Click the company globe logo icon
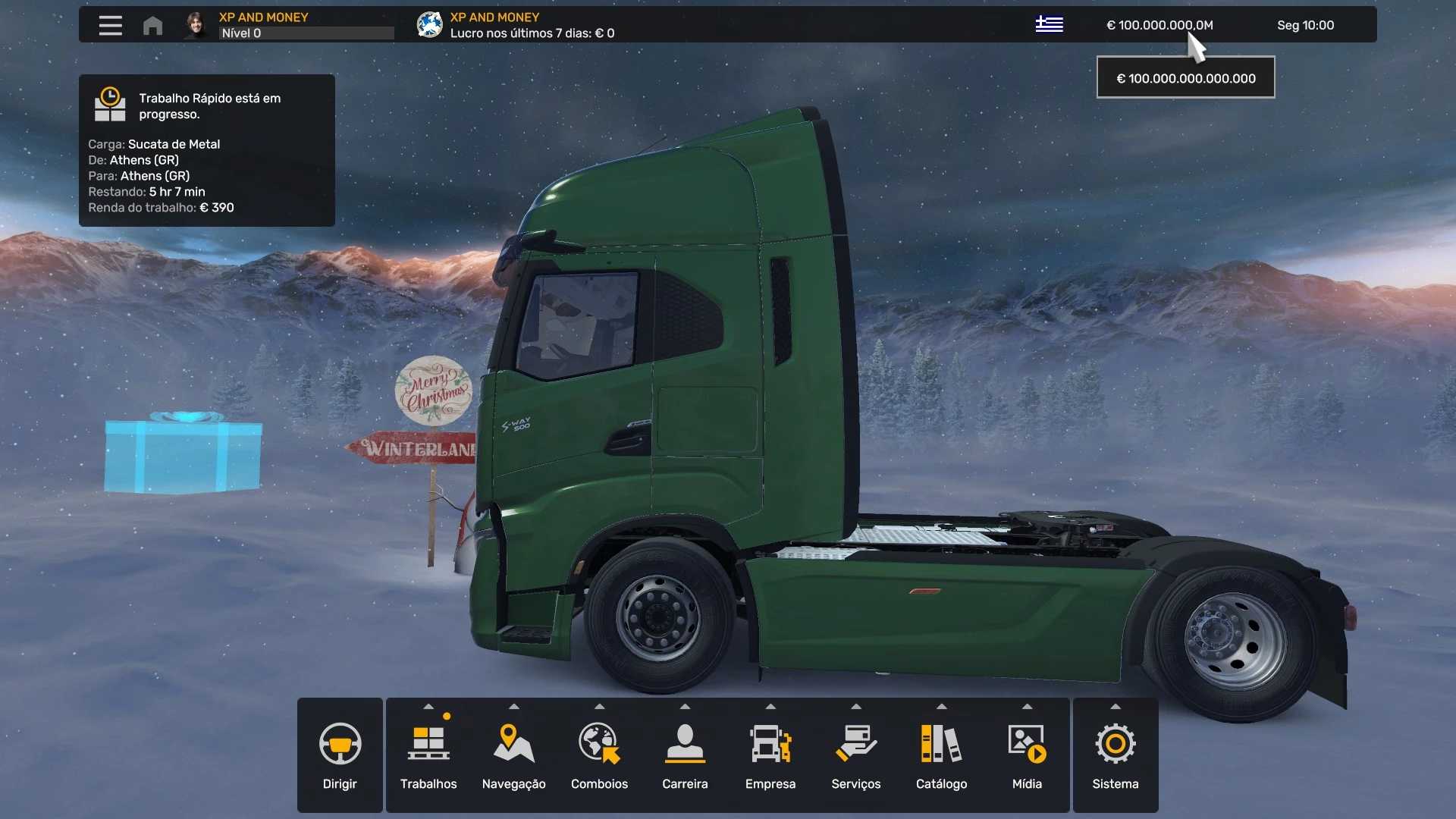Screen dimensions: 1456x819 [429, 25]
